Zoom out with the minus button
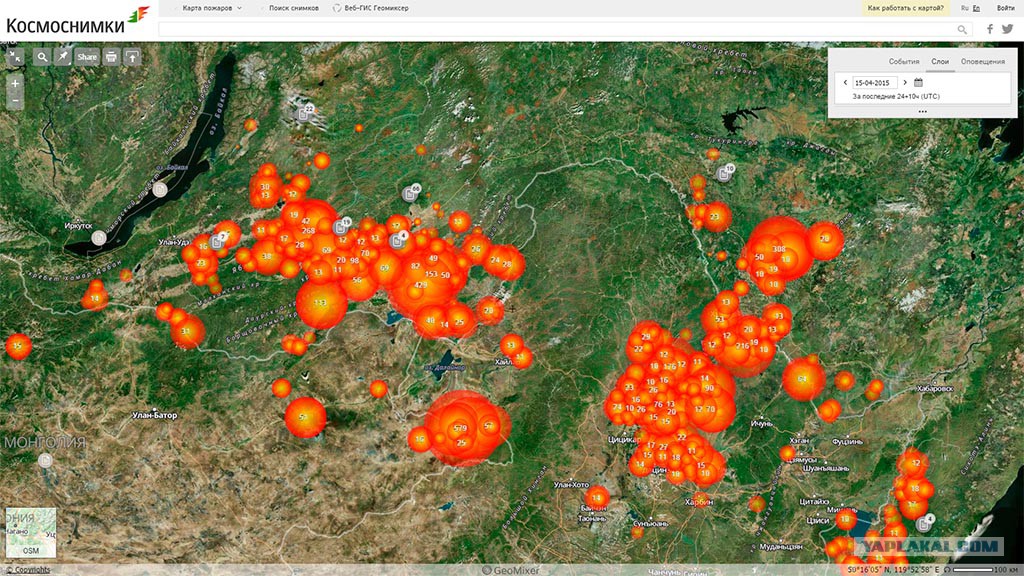1024x576 pixels. click(x=15, y=101)
